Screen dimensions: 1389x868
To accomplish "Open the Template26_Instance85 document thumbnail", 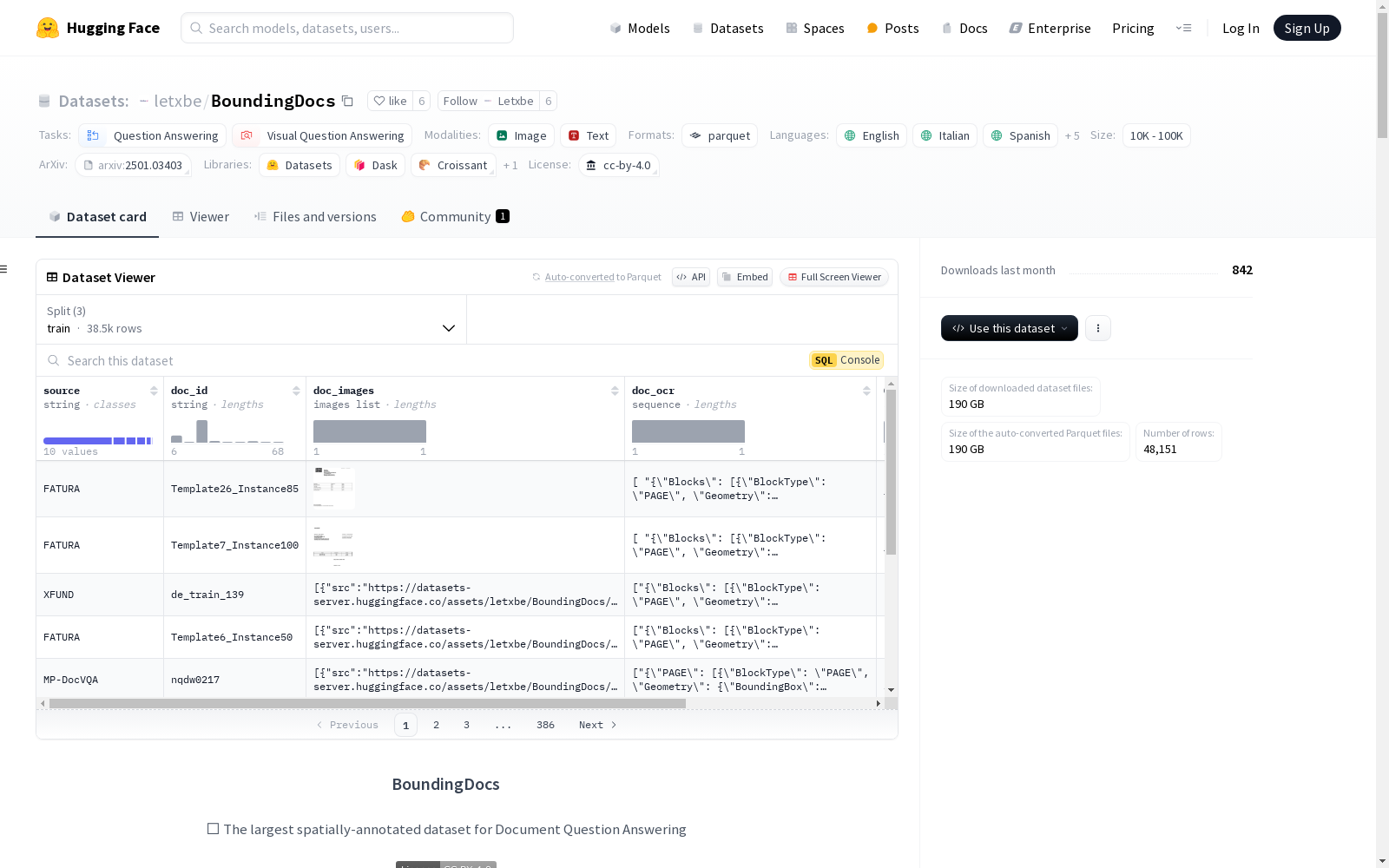I will point(334,488).
